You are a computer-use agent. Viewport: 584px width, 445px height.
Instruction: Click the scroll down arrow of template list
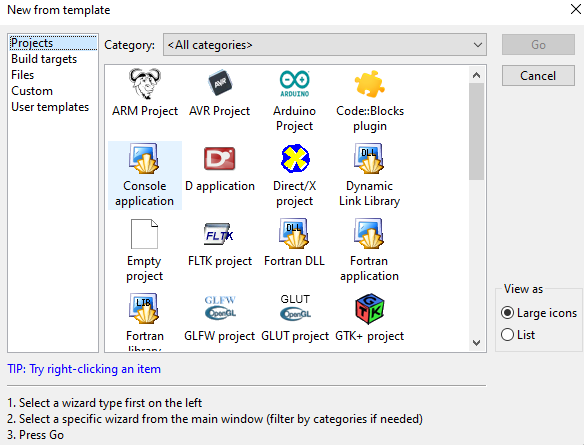[476, 342]
